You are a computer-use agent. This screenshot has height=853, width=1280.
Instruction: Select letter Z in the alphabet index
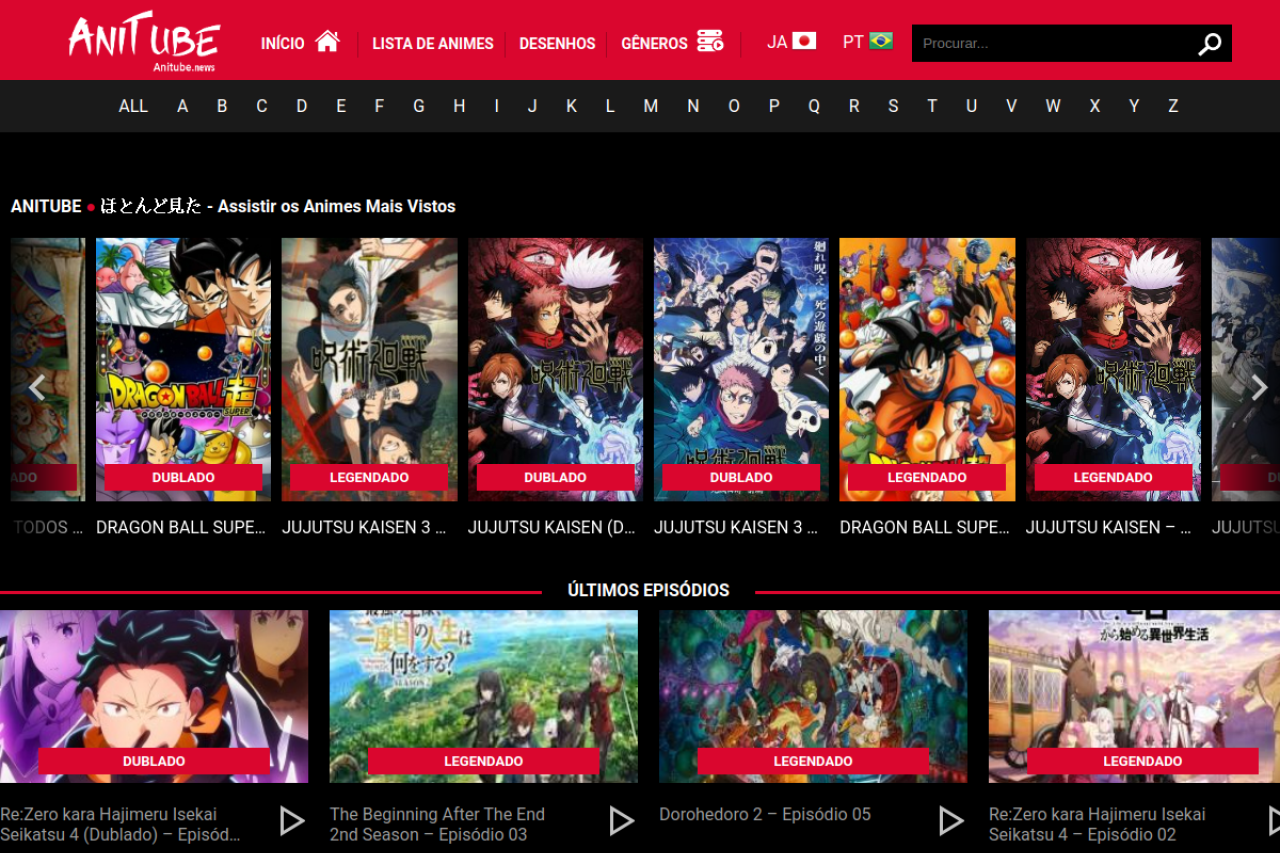(x=1173, y=106)
